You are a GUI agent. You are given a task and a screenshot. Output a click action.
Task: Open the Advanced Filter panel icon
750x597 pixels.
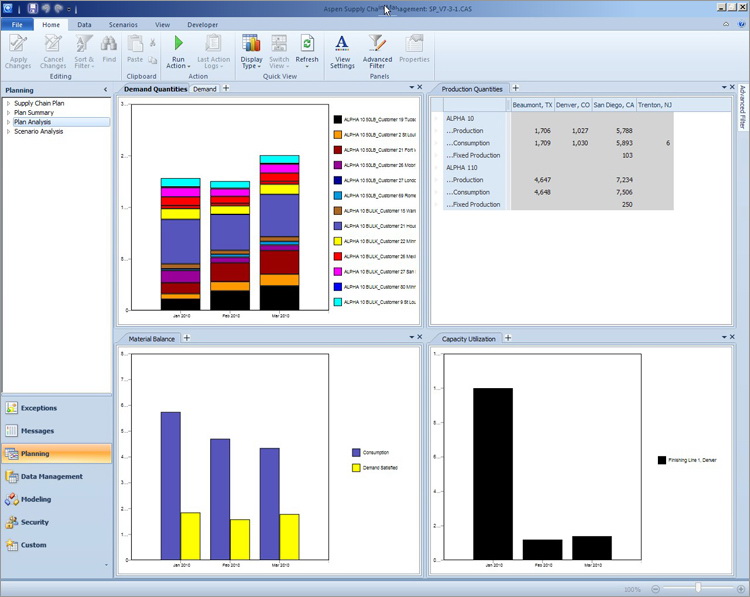coord(377,44)
